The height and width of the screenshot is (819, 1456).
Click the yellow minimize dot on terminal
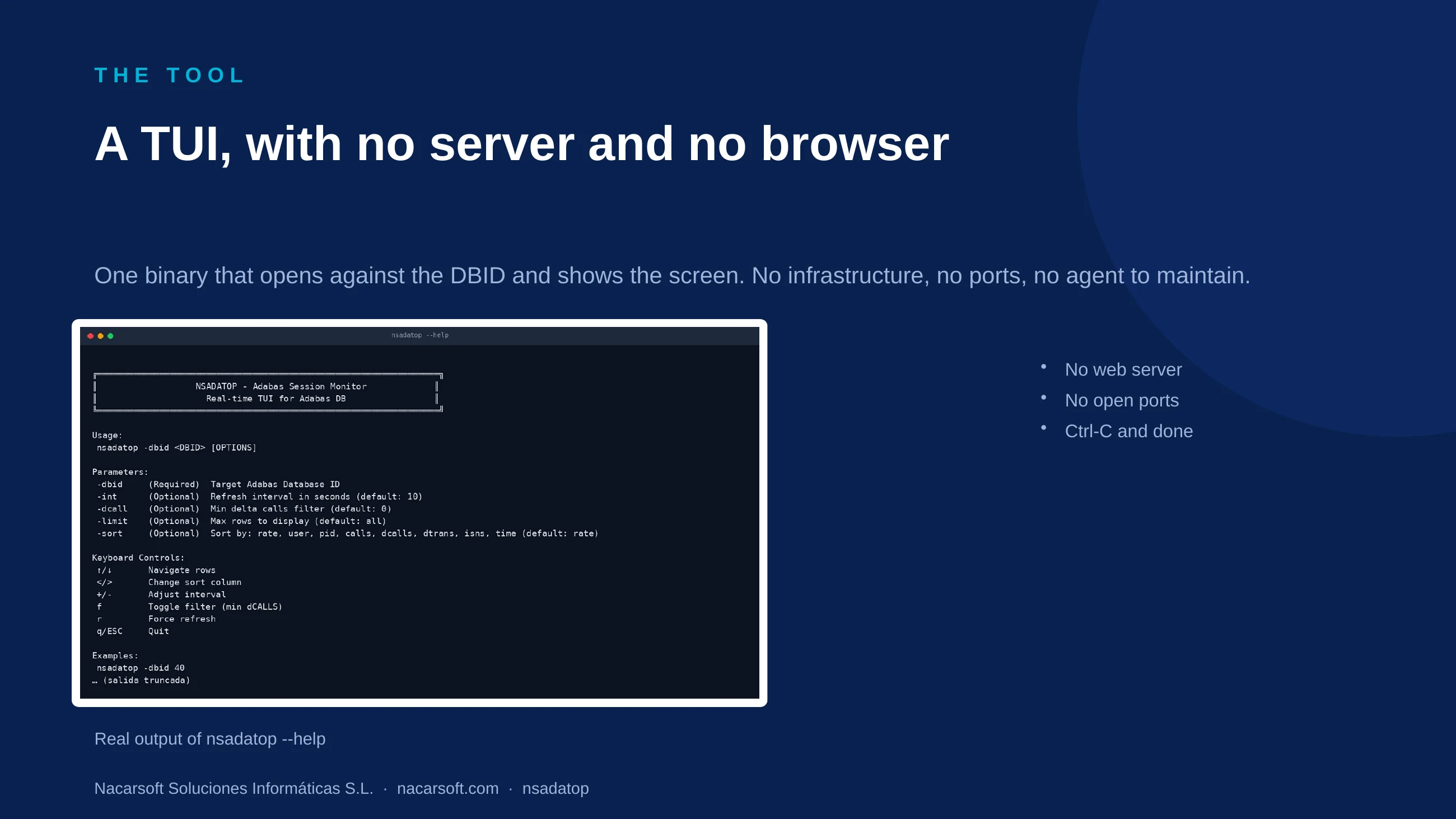point(101,336)
